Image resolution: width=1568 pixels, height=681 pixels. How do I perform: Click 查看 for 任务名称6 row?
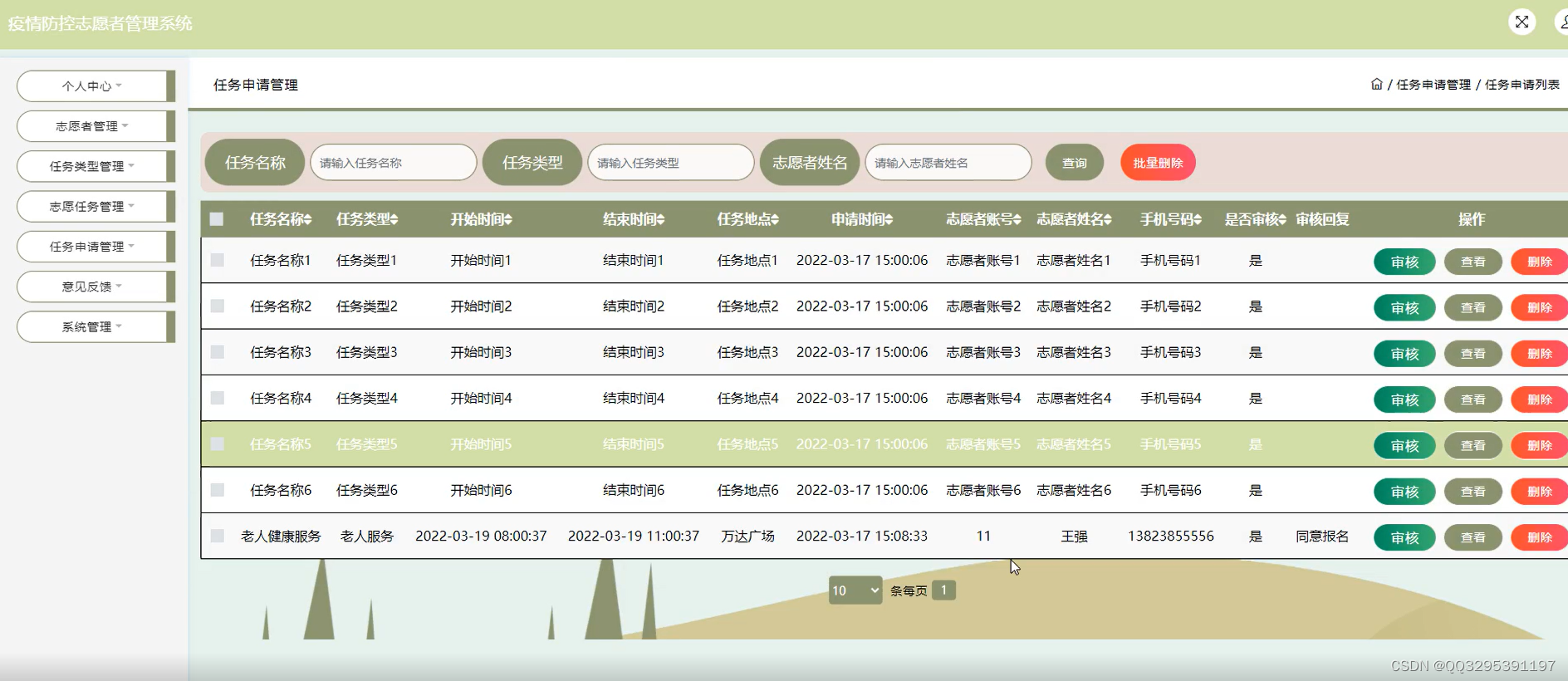click(1472, 492)
